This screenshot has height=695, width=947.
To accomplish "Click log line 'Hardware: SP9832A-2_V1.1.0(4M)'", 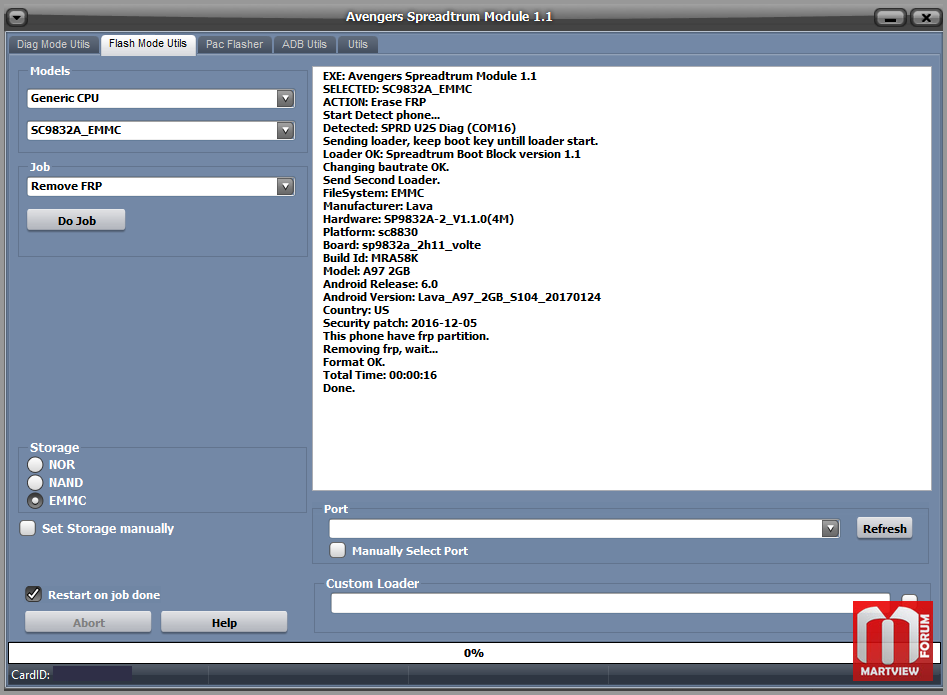I will (419, 219).
